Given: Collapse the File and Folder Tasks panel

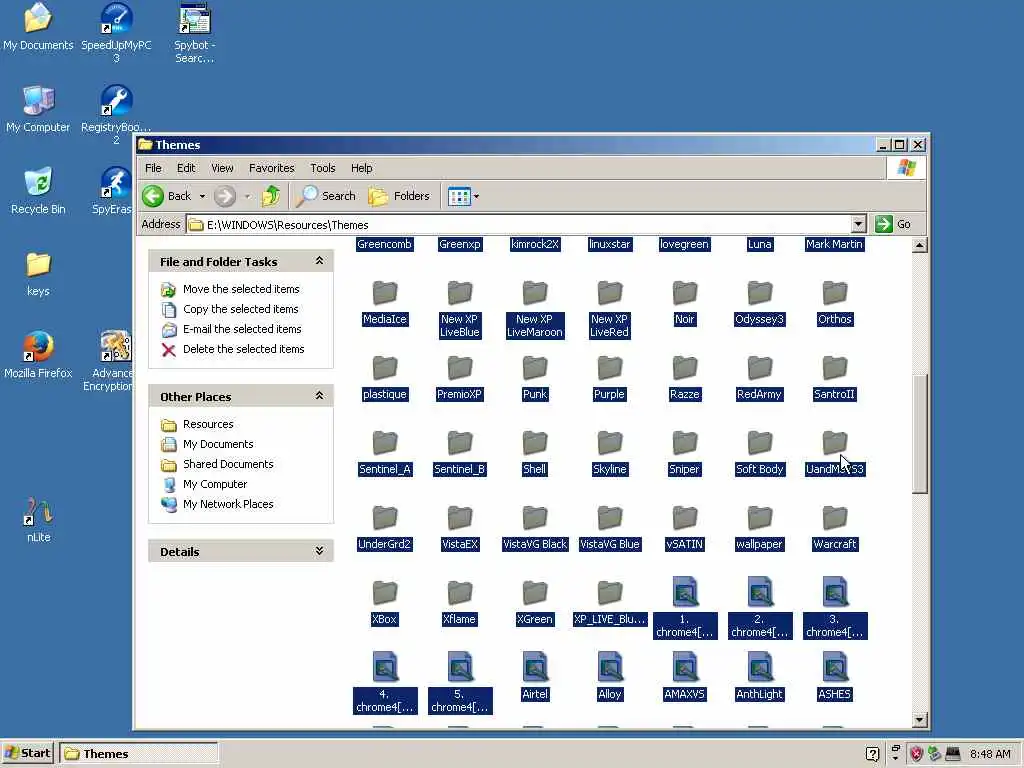Looking at the screenshot, I should tap(319, 261).
